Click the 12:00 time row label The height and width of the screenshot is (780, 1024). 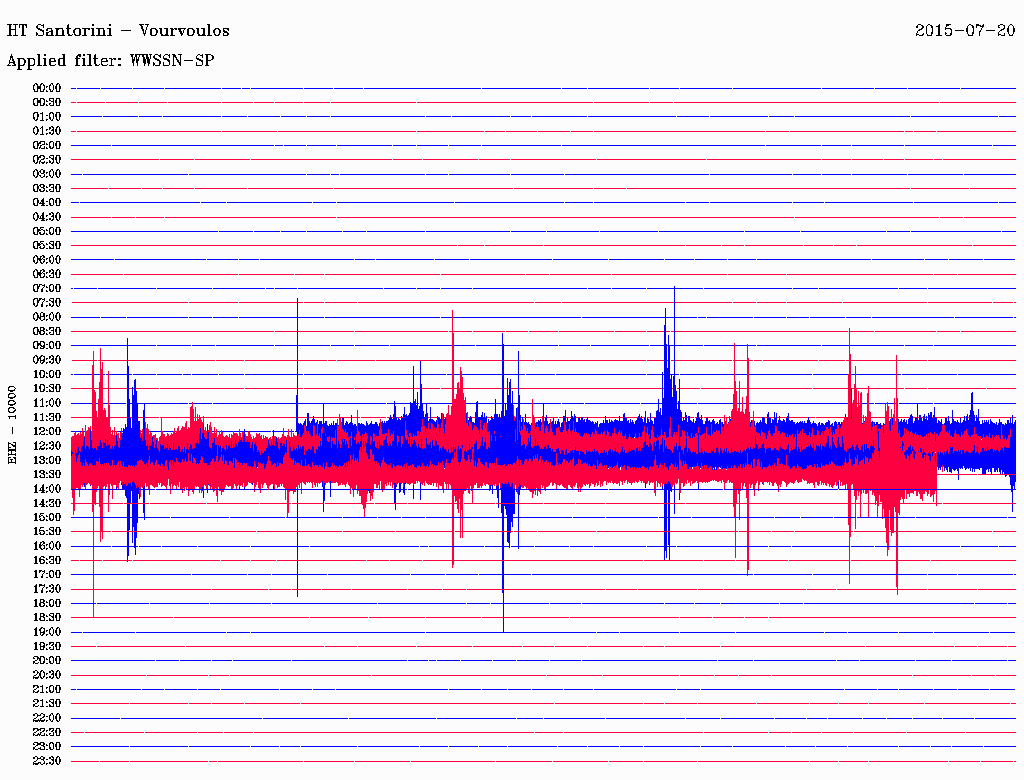point(47,431)
